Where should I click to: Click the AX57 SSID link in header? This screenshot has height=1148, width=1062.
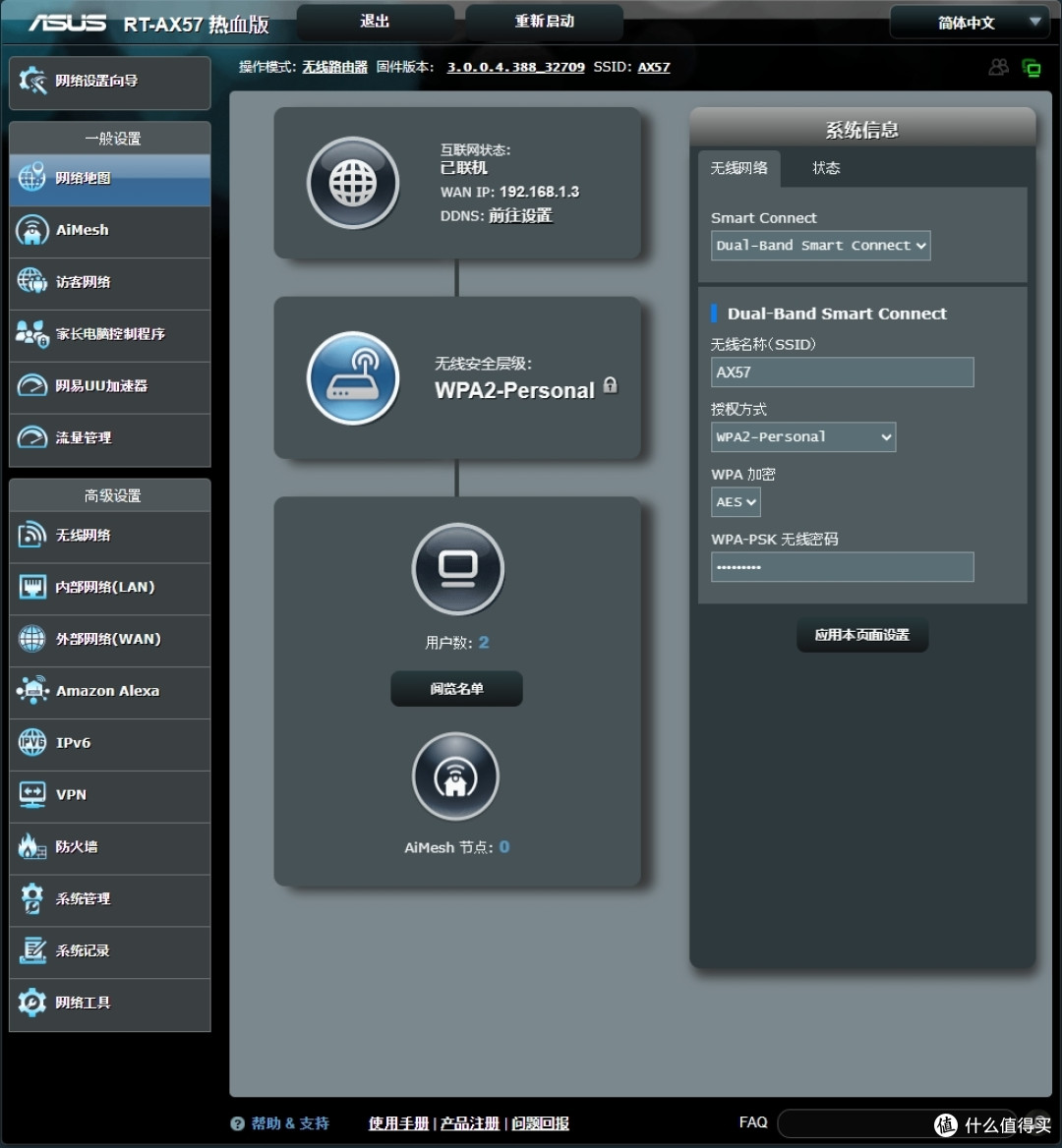point(653,68)
